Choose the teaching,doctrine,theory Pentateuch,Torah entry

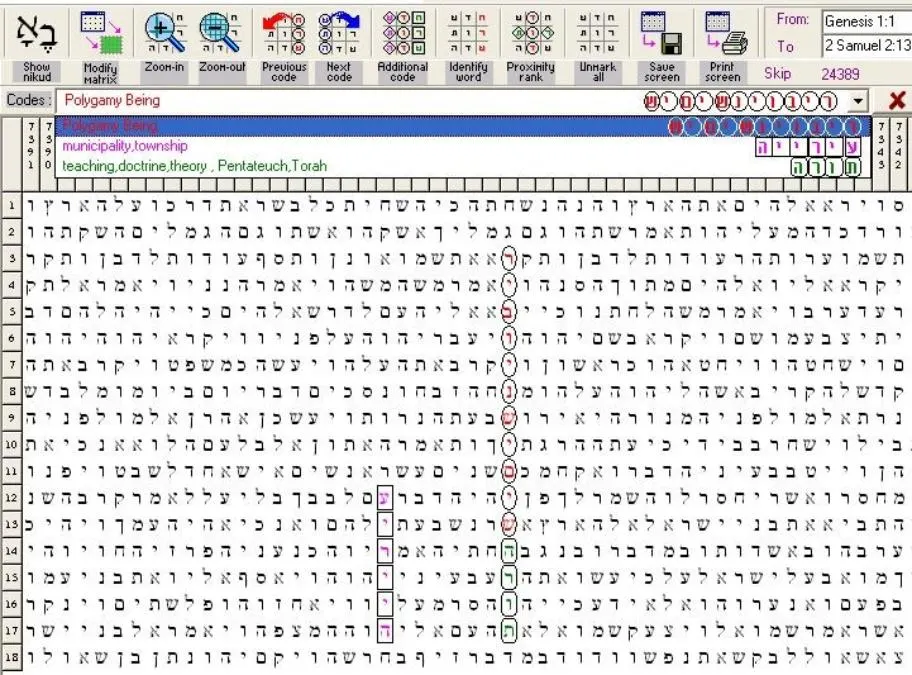(463, 166)
